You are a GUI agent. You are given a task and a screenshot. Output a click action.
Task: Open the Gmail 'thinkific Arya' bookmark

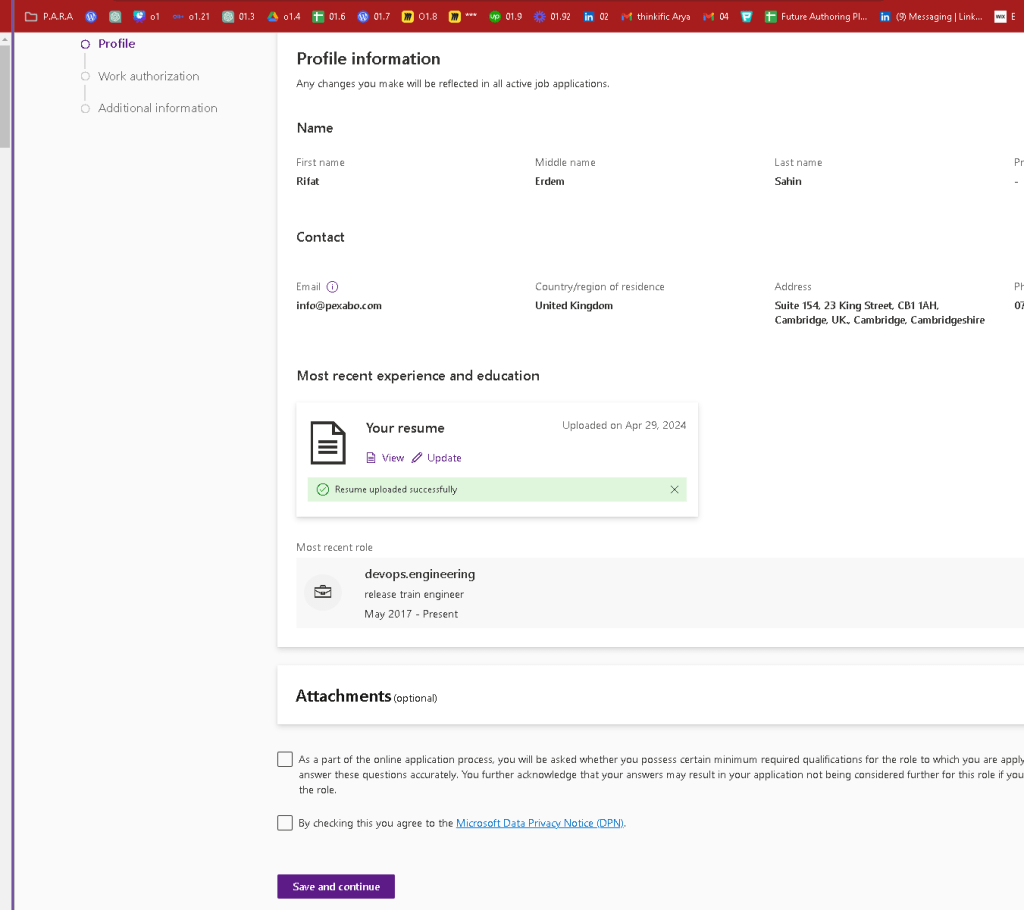tap(656, 16)
